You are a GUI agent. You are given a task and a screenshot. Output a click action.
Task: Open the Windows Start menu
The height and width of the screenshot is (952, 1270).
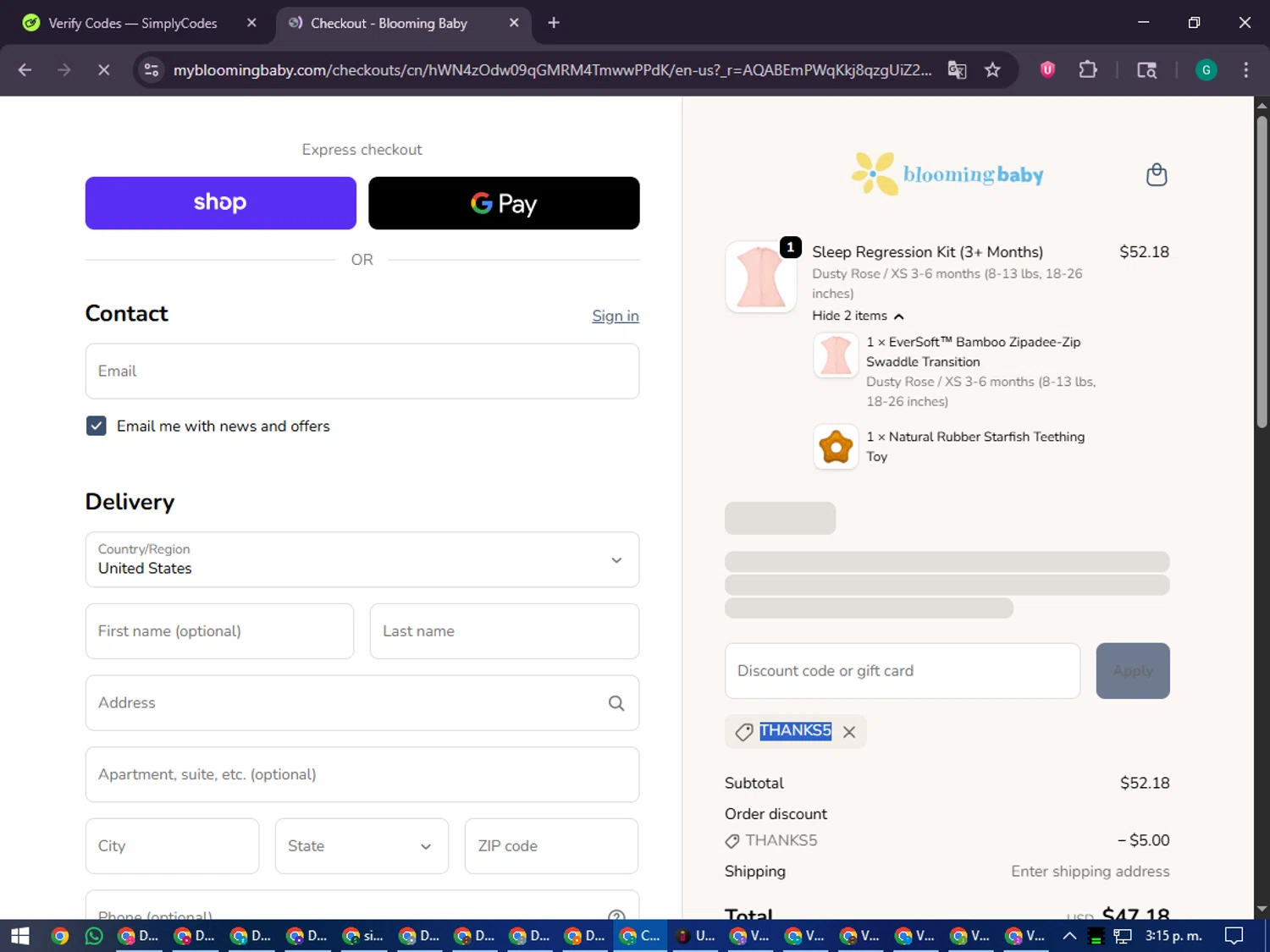tap(20, 936)
